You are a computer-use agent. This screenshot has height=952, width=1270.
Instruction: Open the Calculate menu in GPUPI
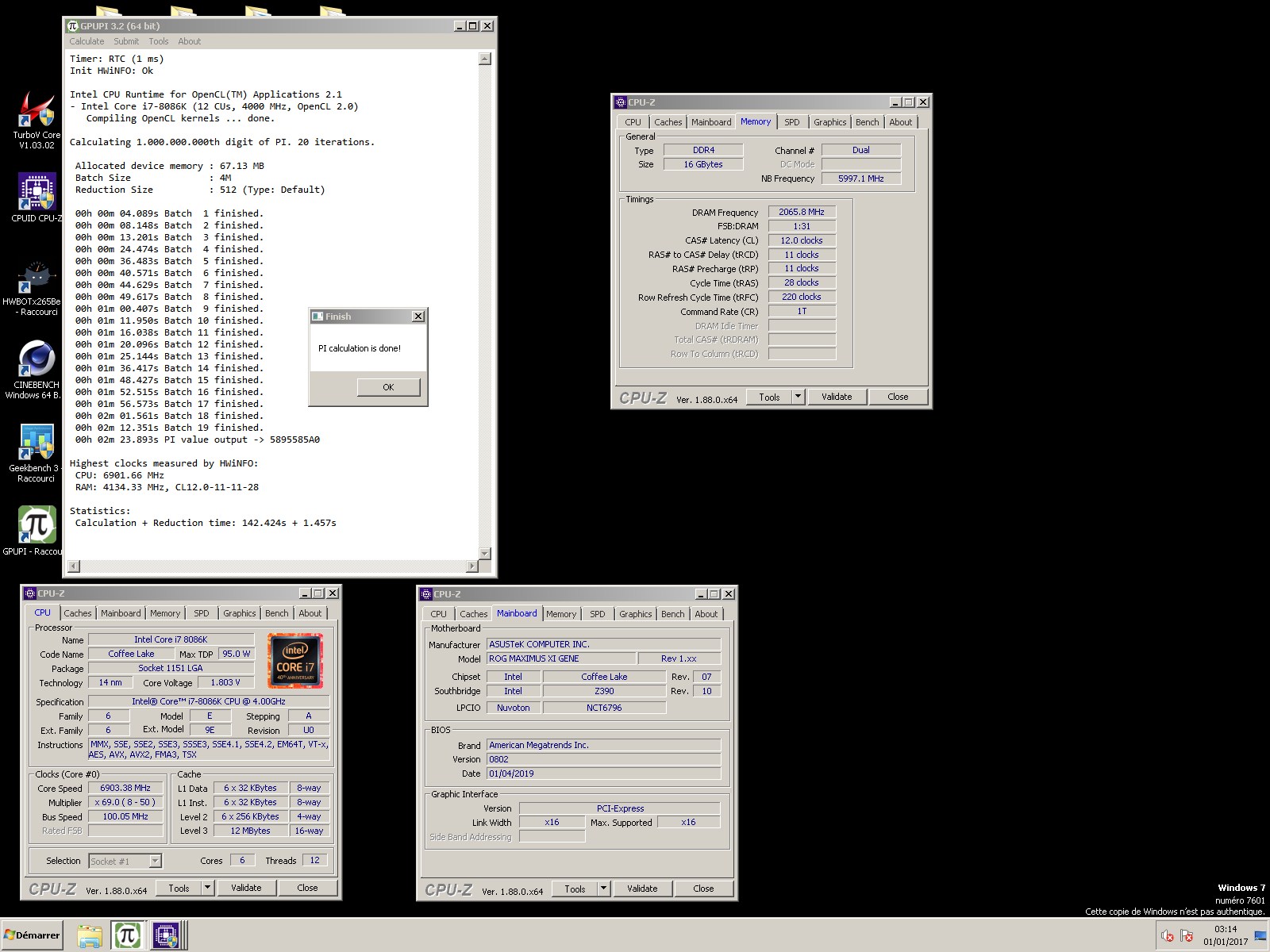point(87,41)
